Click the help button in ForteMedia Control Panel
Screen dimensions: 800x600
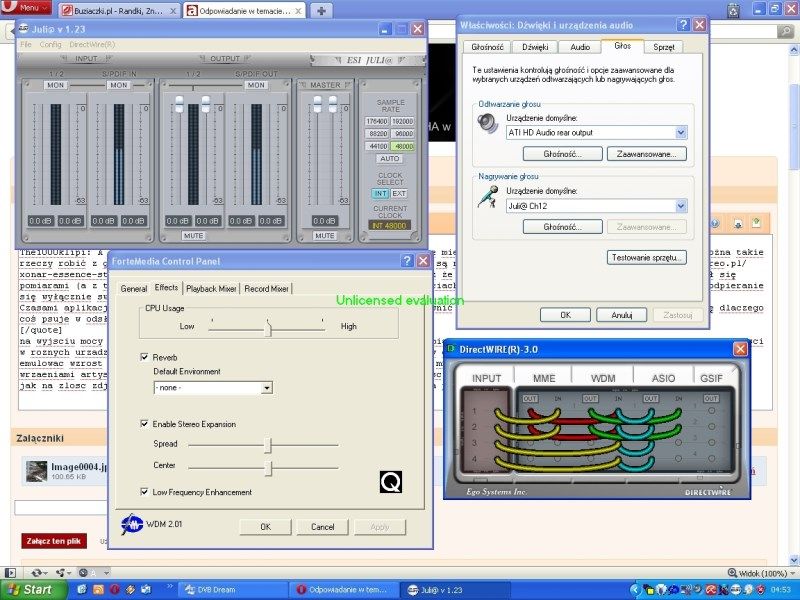coord(407,261)
